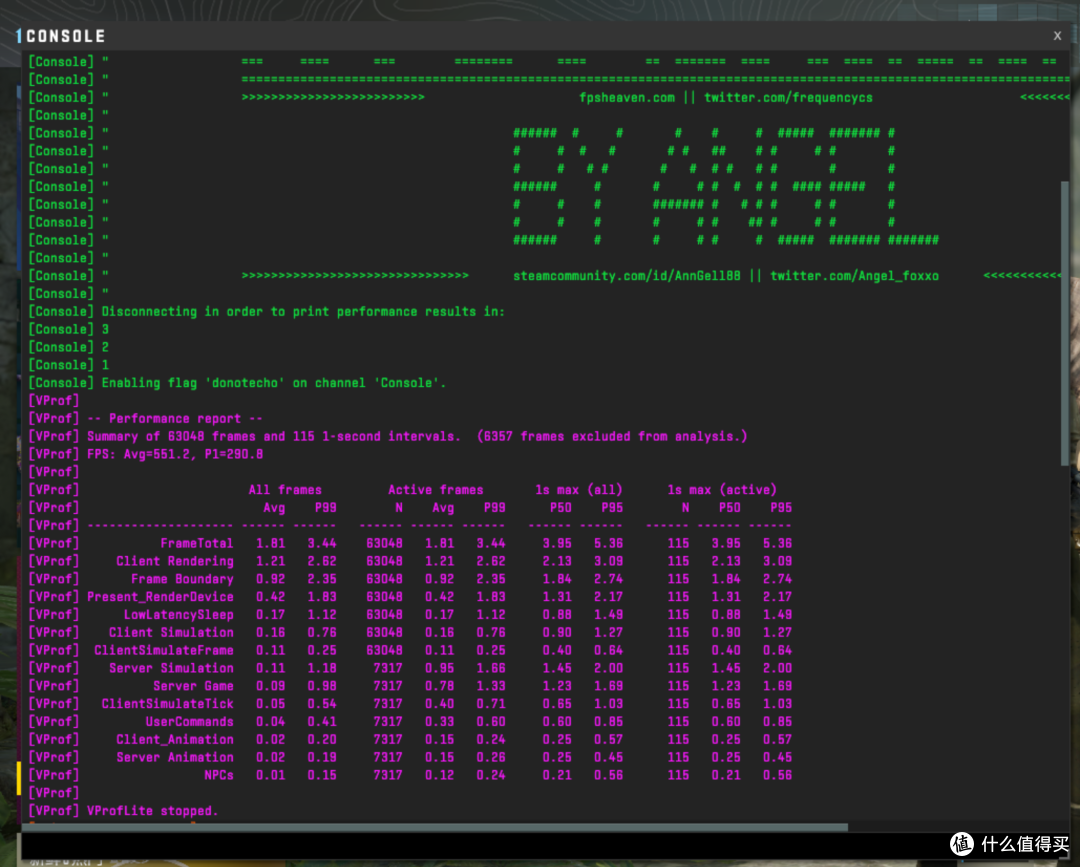The height and width of the screenshot is (867, 1080).
Task: Click the vertical scrollbar of the console
Action: (x=1065, y=324)
